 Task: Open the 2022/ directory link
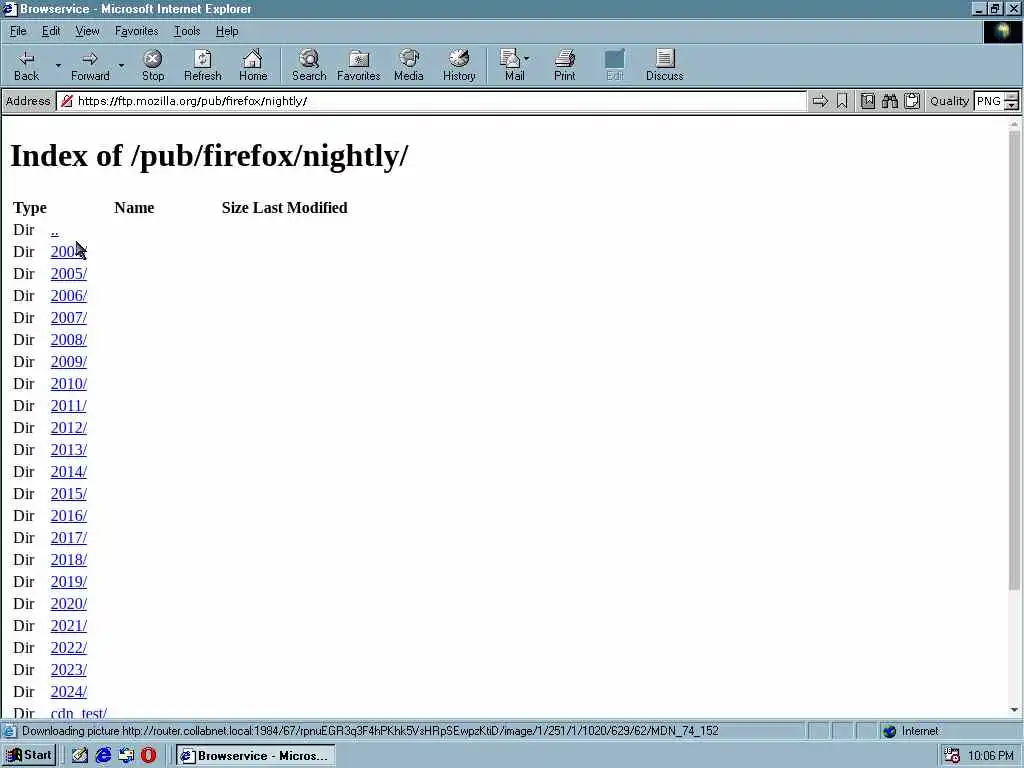click(x=69, y=648)
